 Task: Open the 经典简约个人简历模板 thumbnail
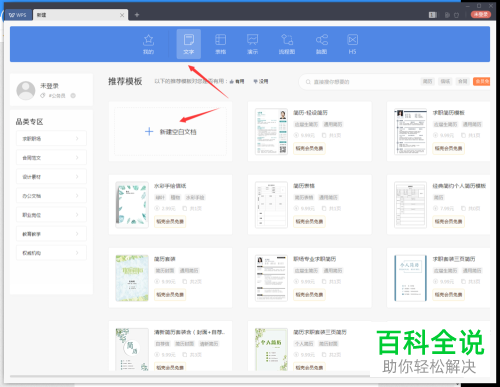(410, 205)
